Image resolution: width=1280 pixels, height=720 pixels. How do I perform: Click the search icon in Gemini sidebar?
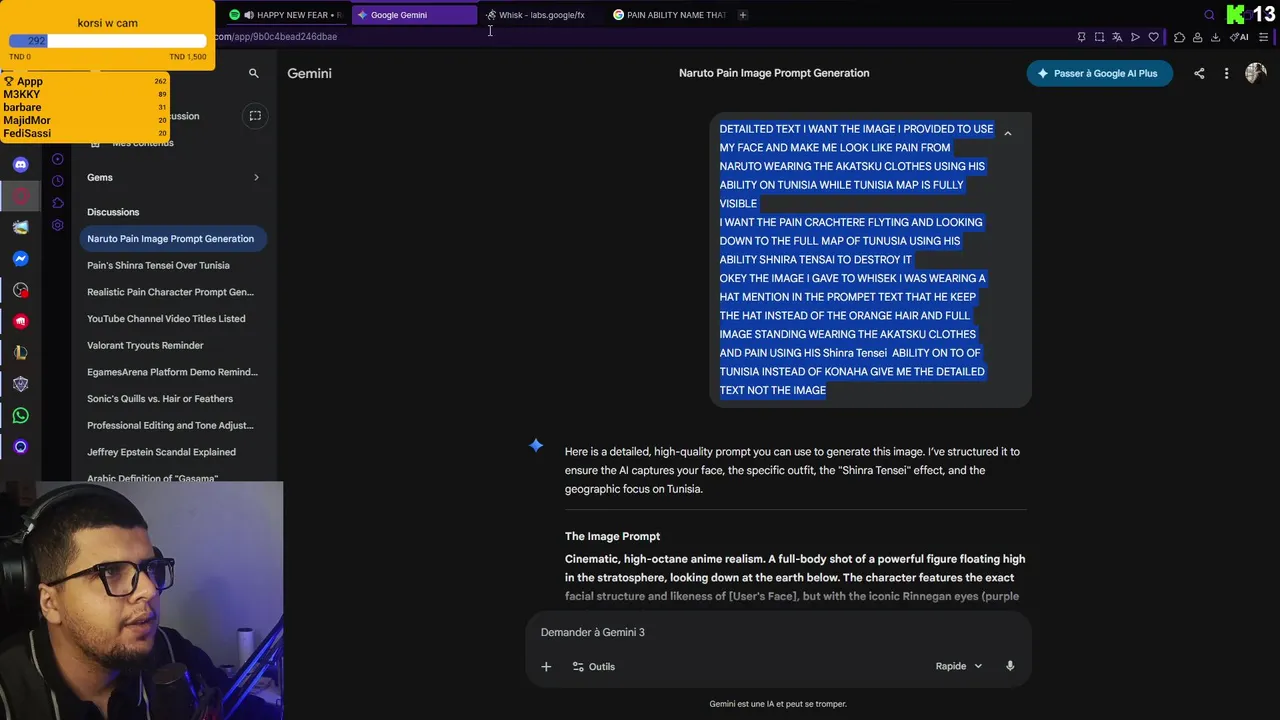click(253, 73)
